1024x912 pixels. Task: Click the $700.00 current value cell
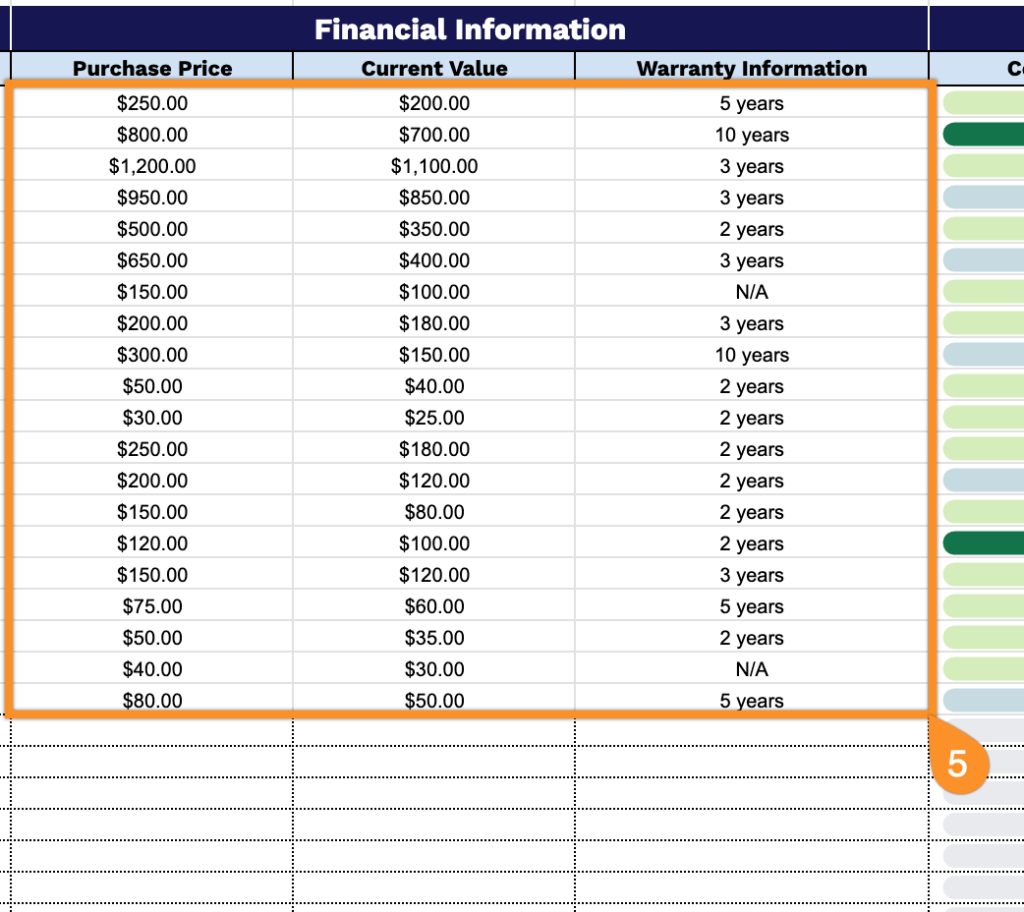click(x=434, y=135)
